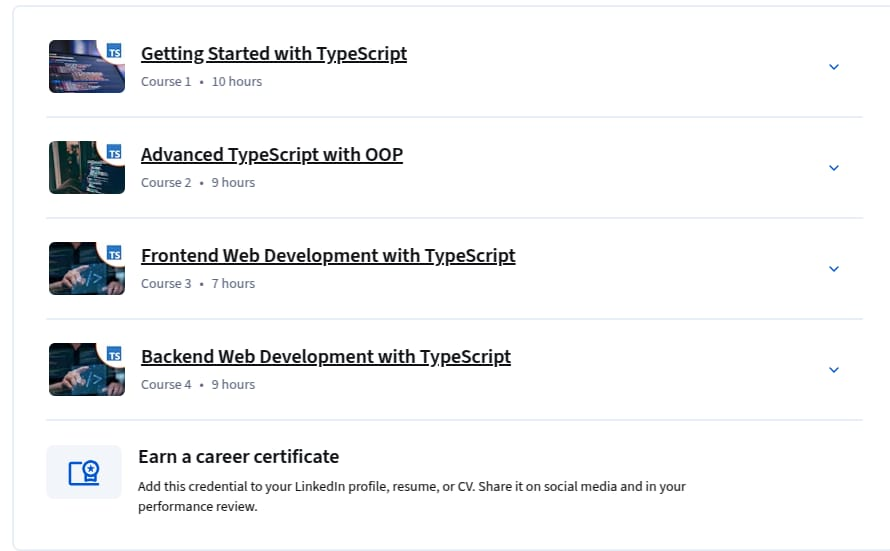Click the "Course 1 • 10 hours" text
The image size is (890, 551).
click(x=201, y=82)
